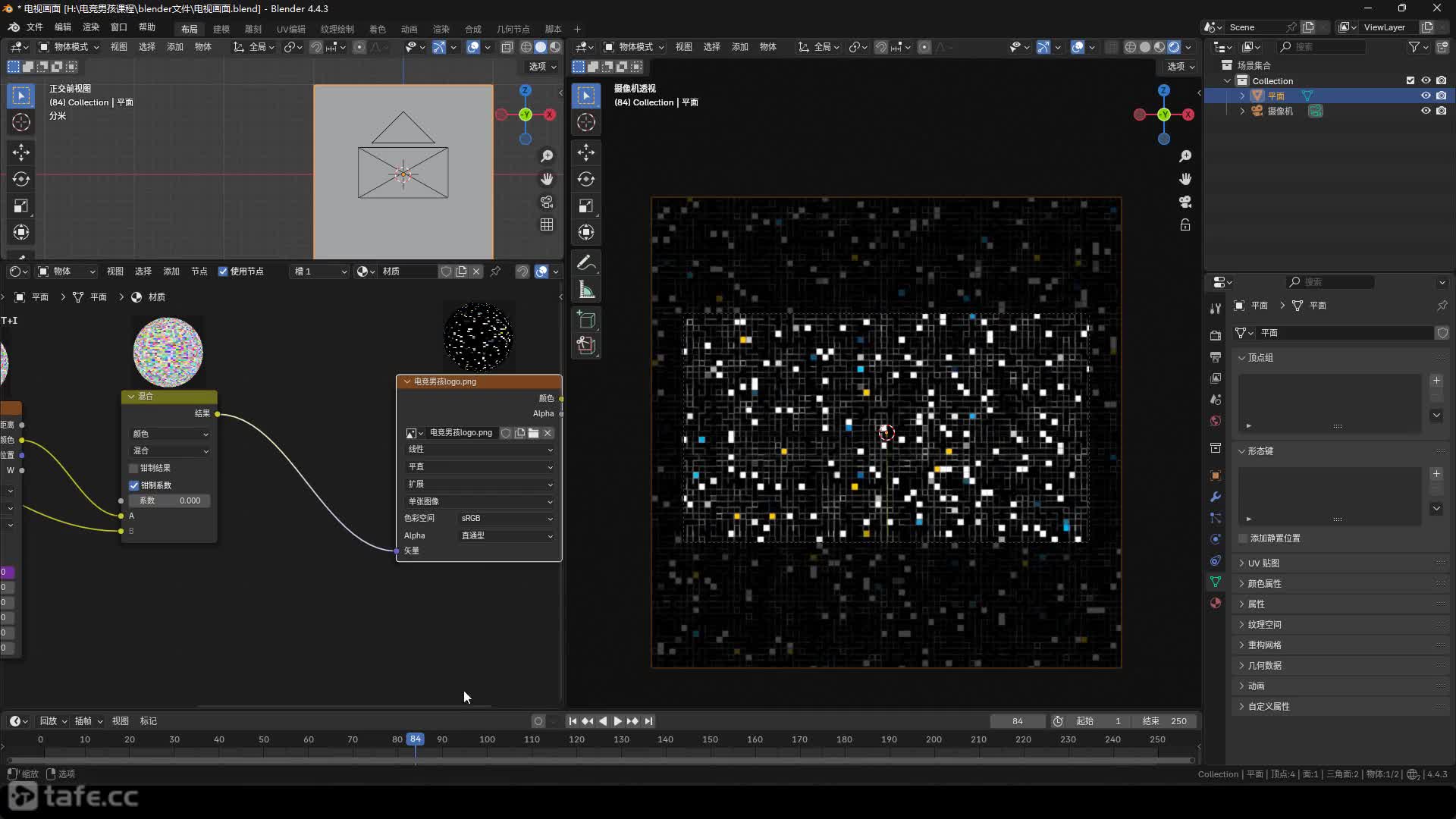Hide the 摄像机 object in outliner
1456x819 pixels.
(x=1426, y=111)
